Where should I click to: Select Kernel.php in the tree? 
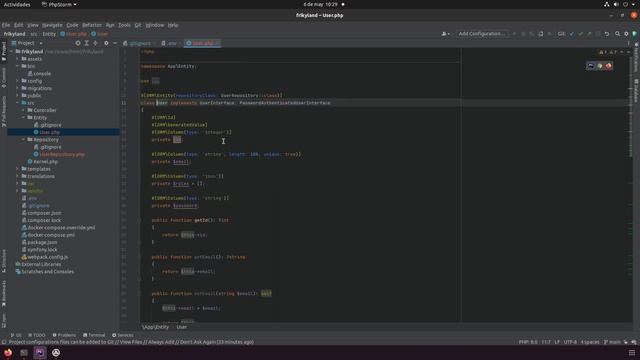coord(42,162)
